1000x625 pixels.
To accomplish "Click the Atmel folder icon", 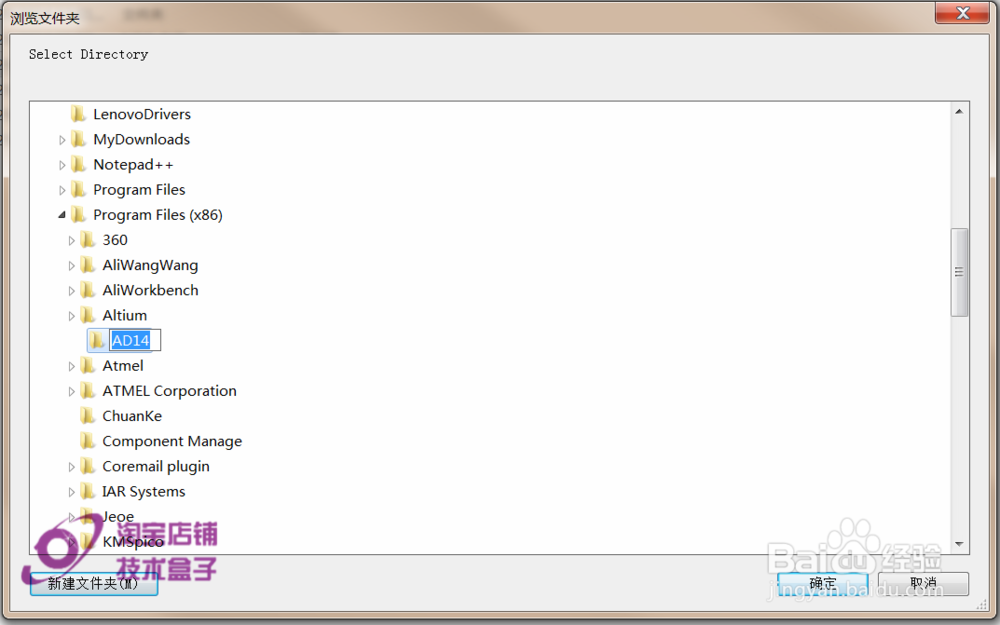I will pyautogui.click(x=88, y=366).
